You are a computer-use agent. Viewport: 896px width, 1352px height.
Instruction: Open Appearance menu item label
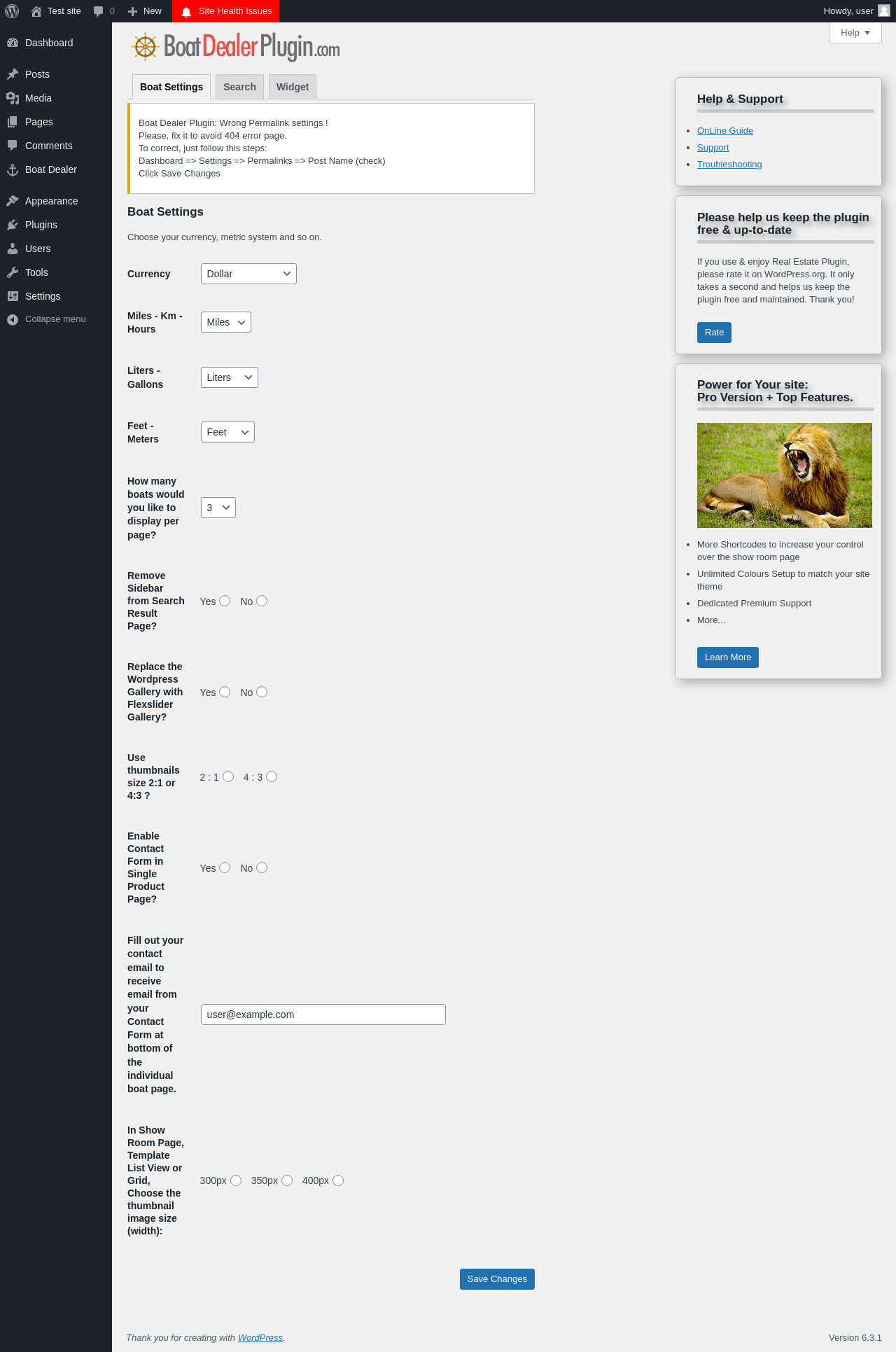tap(52, 201)
